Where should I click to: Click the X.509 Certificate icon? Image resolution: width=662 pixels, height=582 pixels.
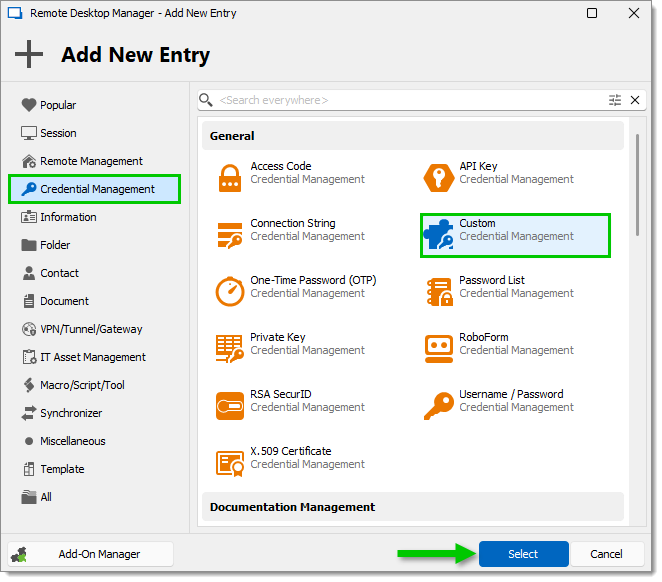point(230,463)
